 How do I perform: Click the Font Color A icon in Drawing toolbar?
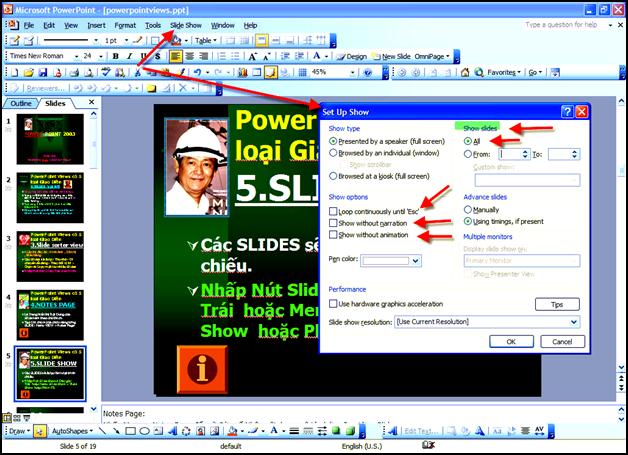click(x=274, y=431)
